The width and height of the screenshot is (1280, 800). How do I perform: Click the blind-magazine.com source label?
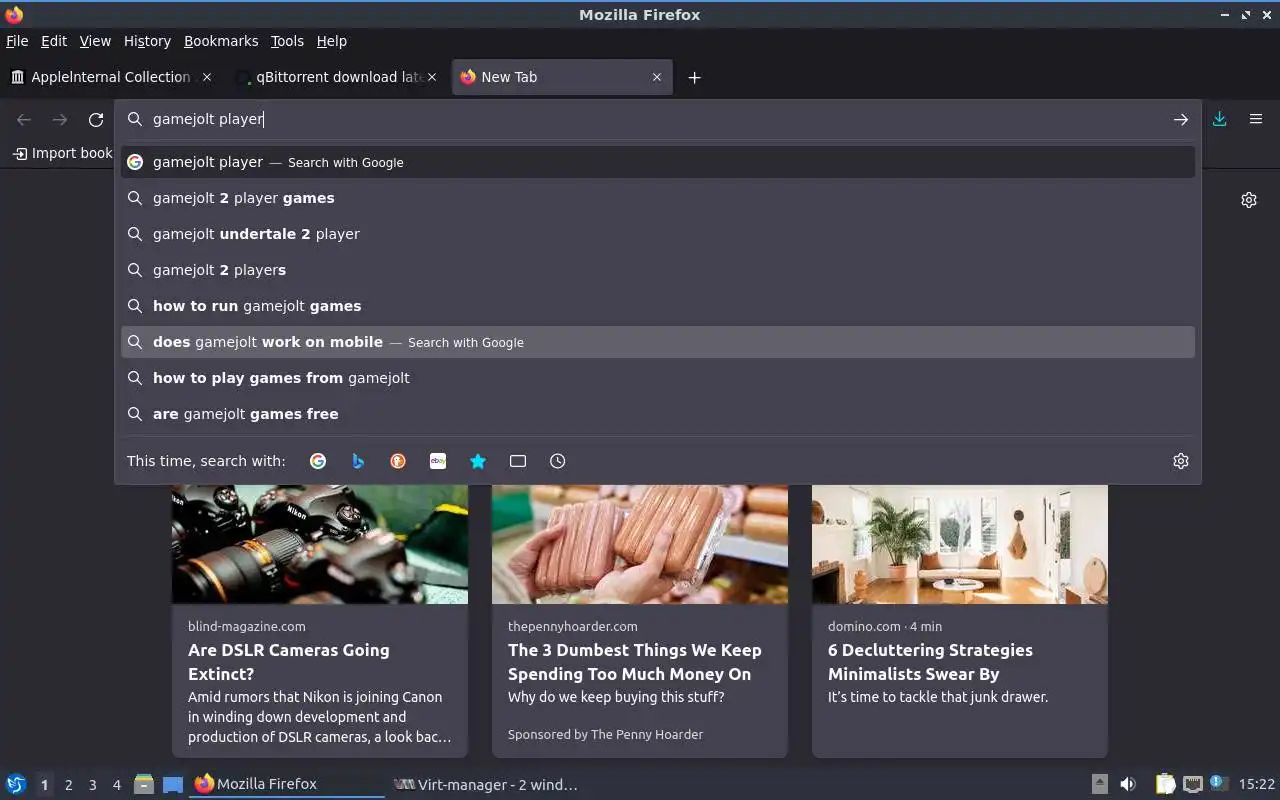click(x=247, y=626)
